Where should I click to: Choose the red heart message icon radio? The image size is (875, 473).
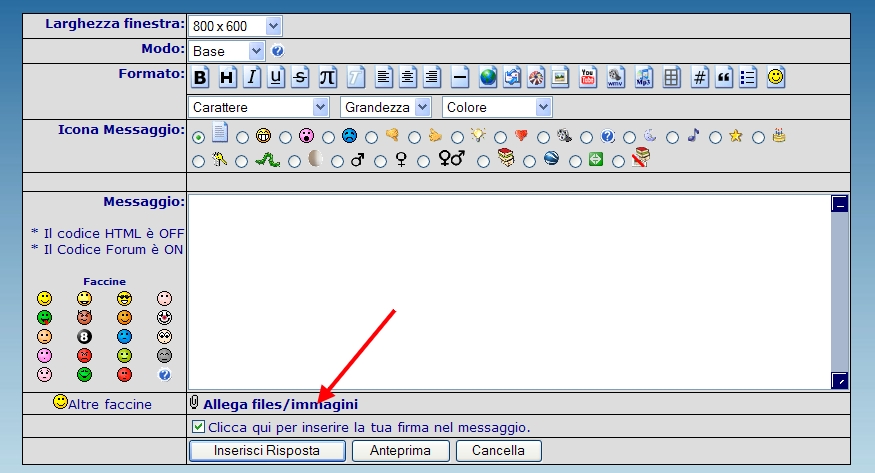[500, 137]
